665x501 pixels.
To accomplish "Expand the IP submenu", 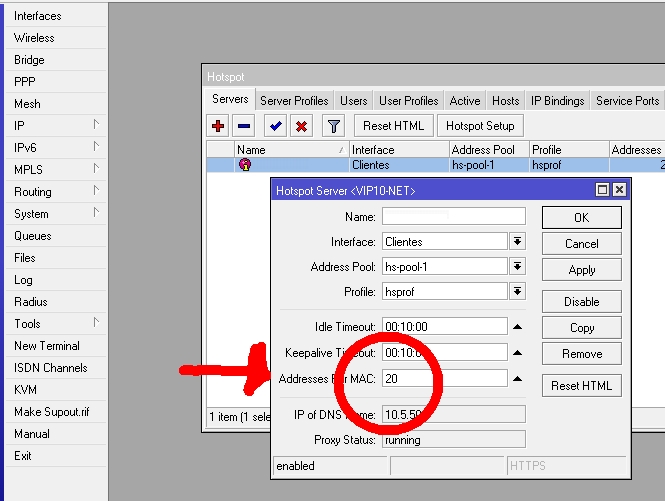I will point(96,125).
